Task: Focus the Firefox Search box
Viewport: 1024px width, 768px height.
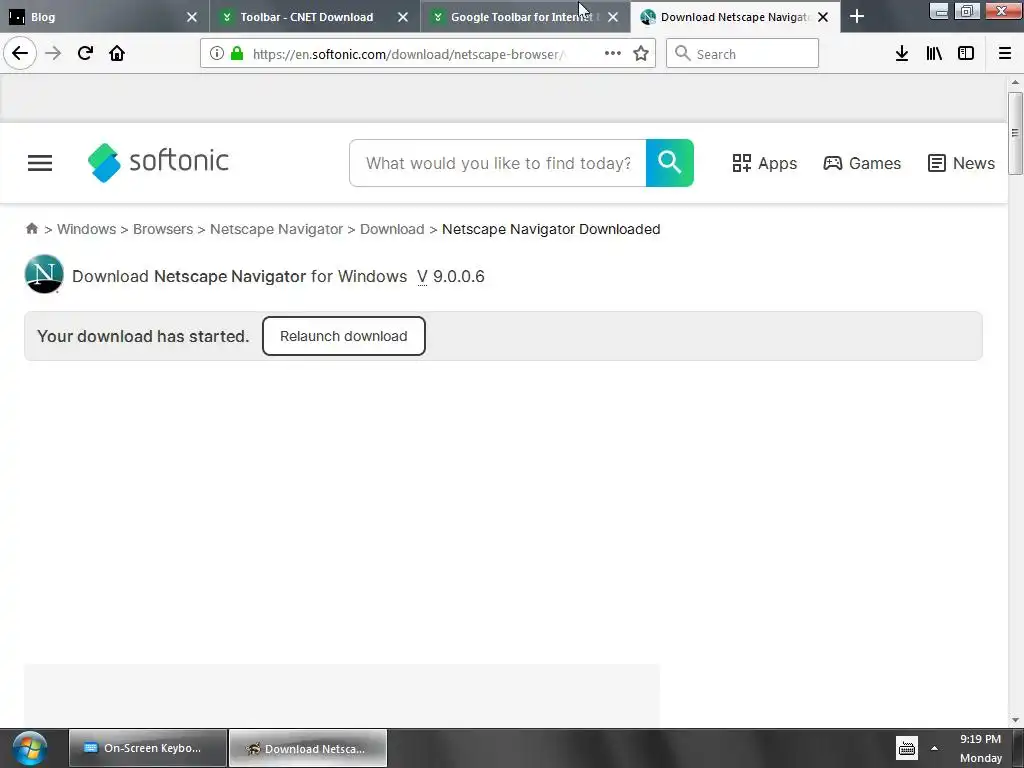Action: 743,54
